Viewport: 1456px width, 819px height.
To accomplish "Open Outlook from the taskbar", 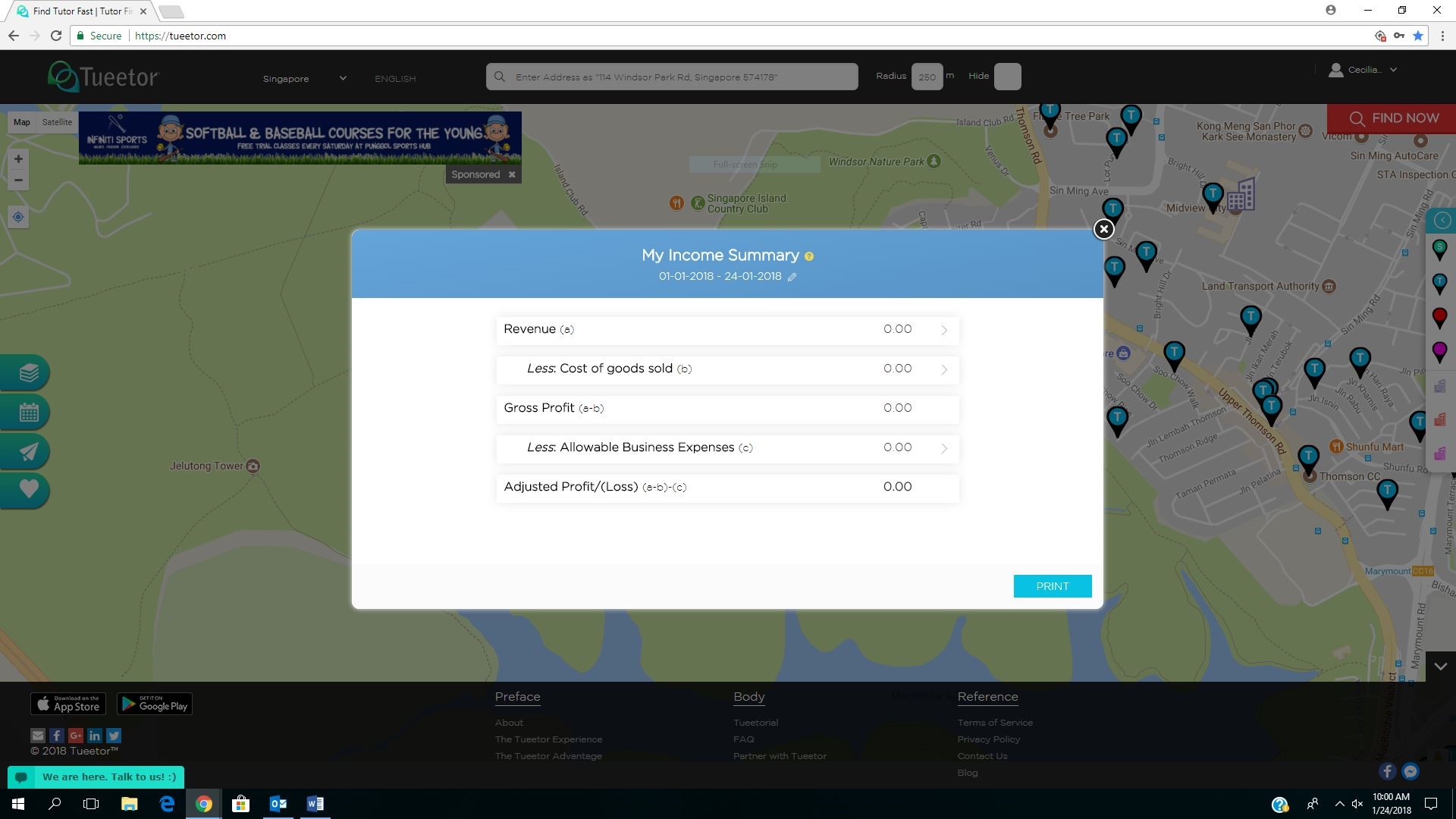I will tap(278, 804).
